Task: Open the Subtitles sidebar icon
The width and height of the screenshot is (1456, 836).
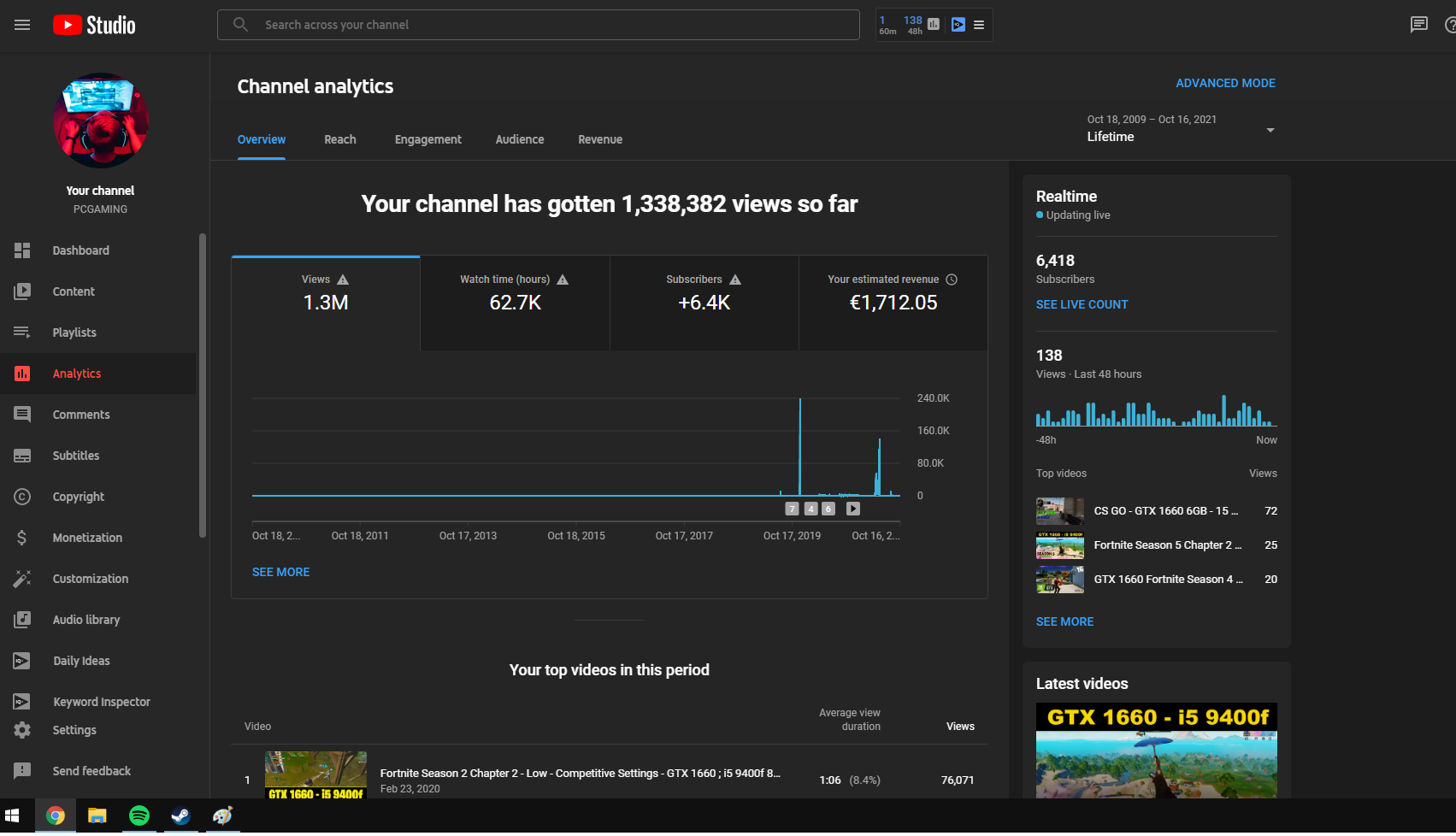Action: [x=22, y=456]
